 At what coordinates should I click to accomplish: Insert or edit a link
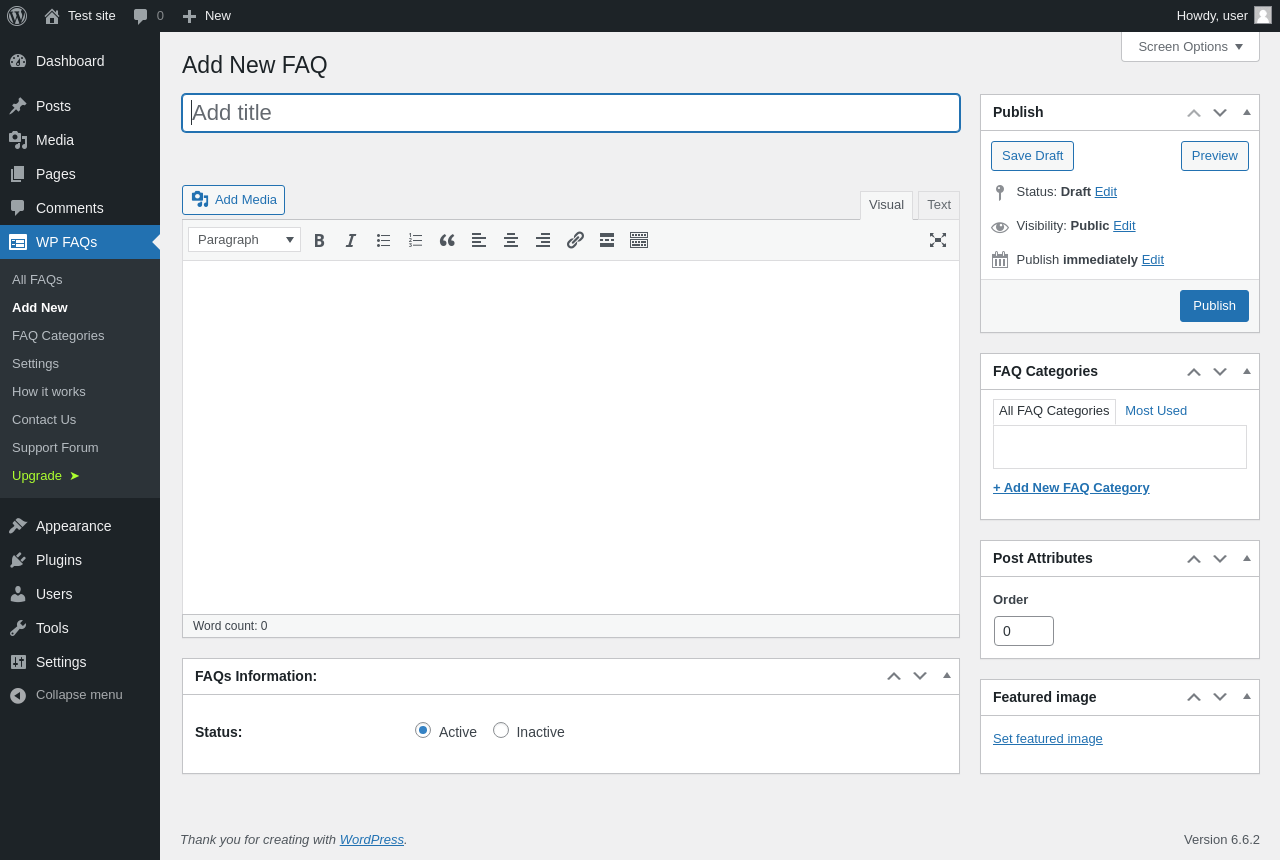575,240
